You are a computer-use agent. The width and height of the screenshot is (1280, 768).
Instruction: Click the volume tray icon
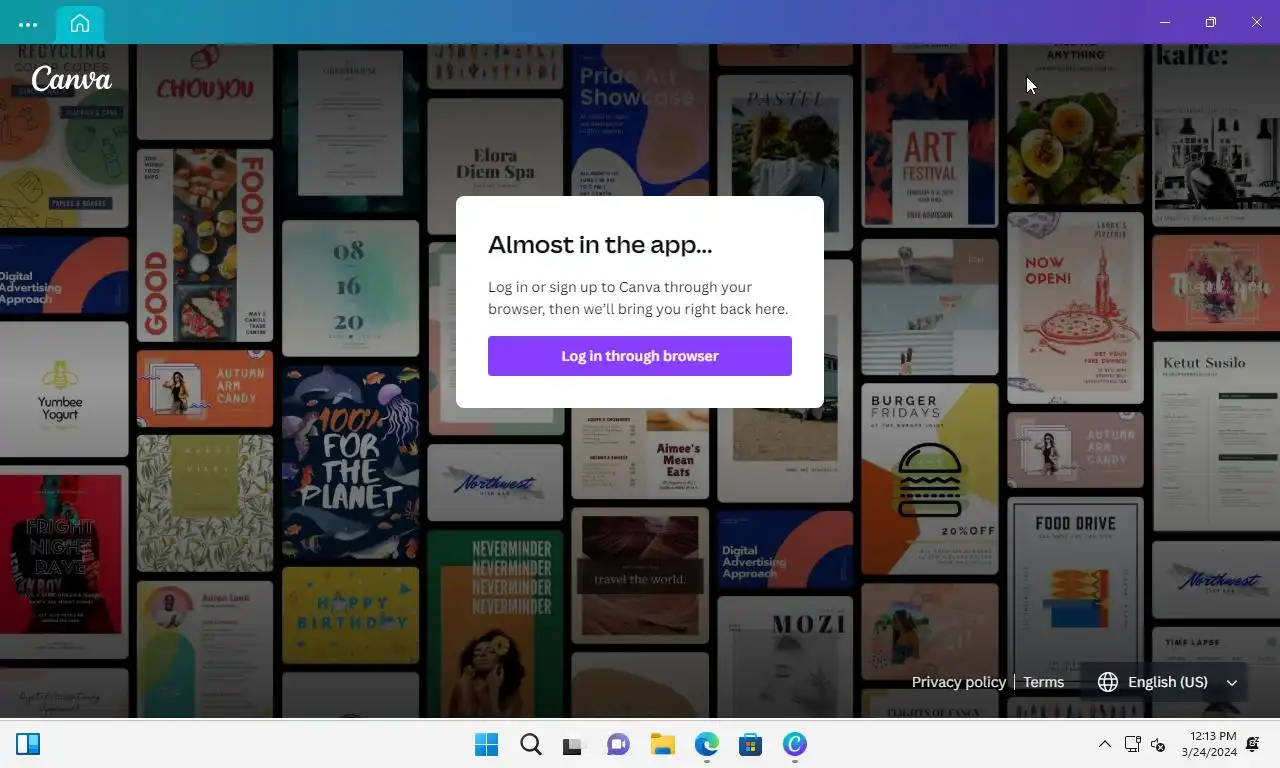(1158, 744)
